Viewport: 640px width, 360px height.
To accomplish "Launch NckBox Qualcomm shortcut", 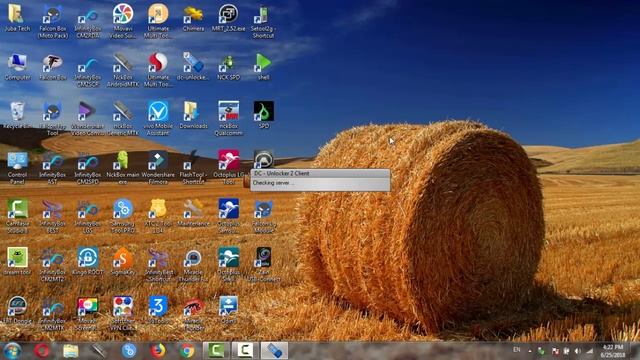I will pos(228,118).
